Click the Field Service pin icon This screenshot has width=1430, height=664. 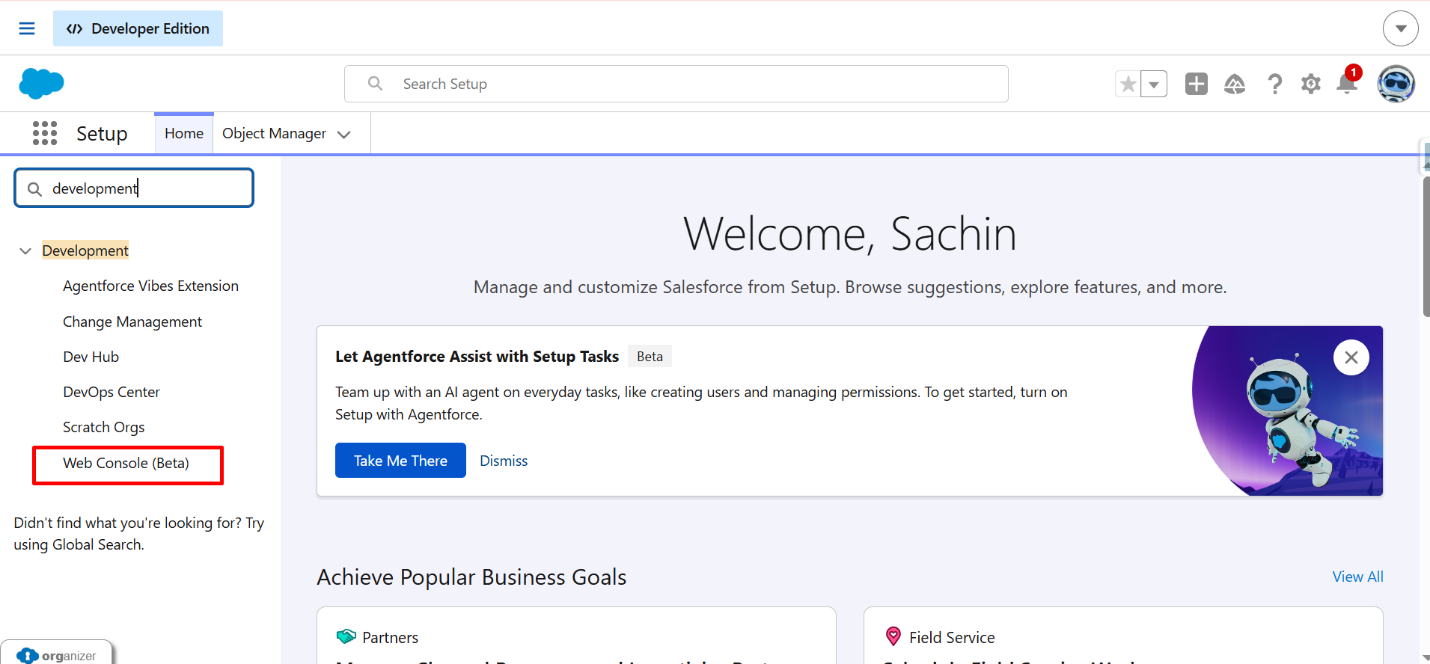[x=893, y=637]
